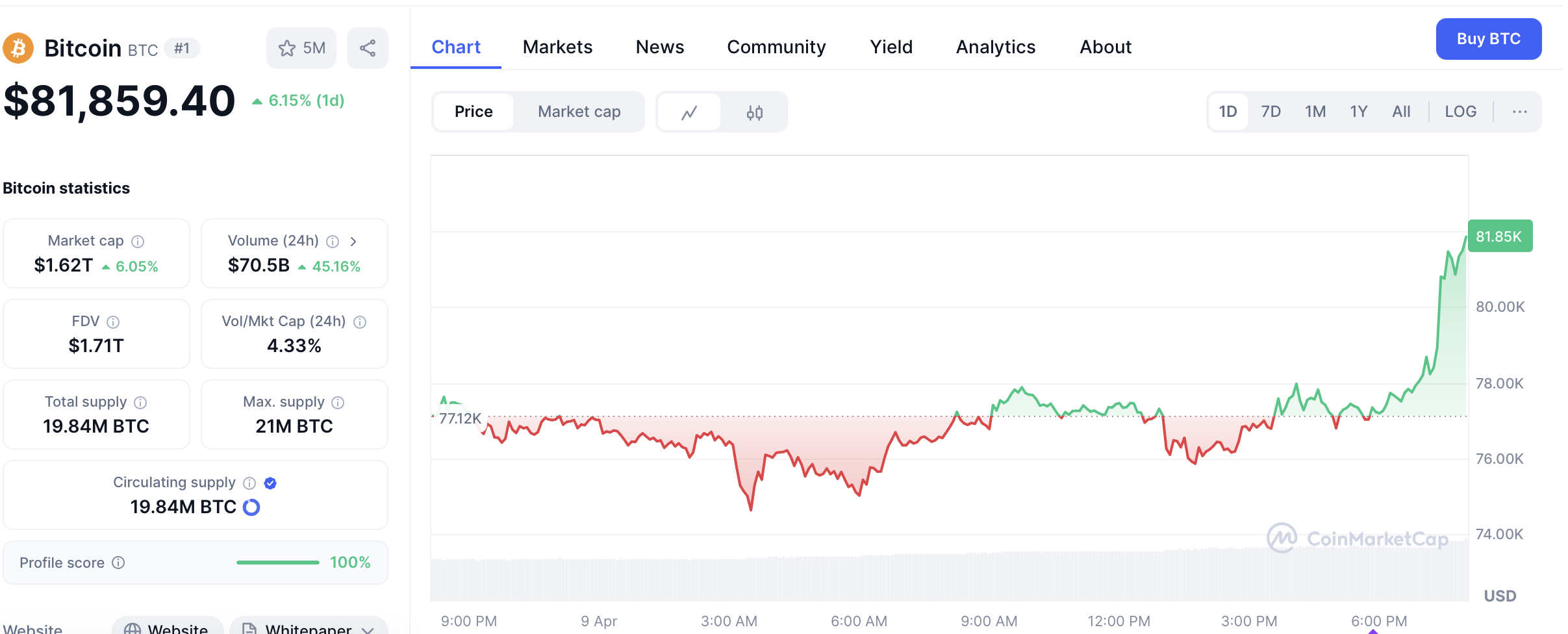
Task: Expand the Volume (24h) chevron arrow
Action: (x=353, y=242)
